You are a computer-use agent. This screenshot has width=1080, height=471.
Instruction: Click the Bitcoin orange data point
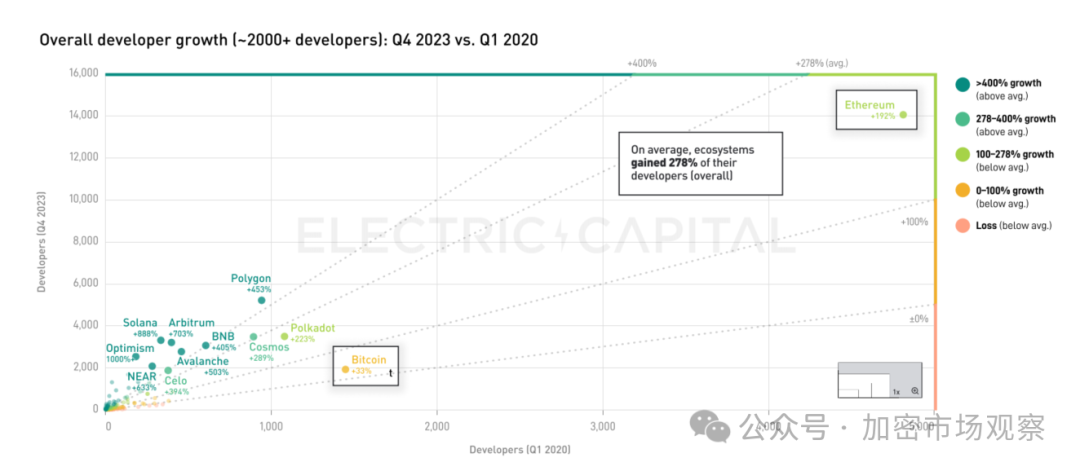coord(346,369)
